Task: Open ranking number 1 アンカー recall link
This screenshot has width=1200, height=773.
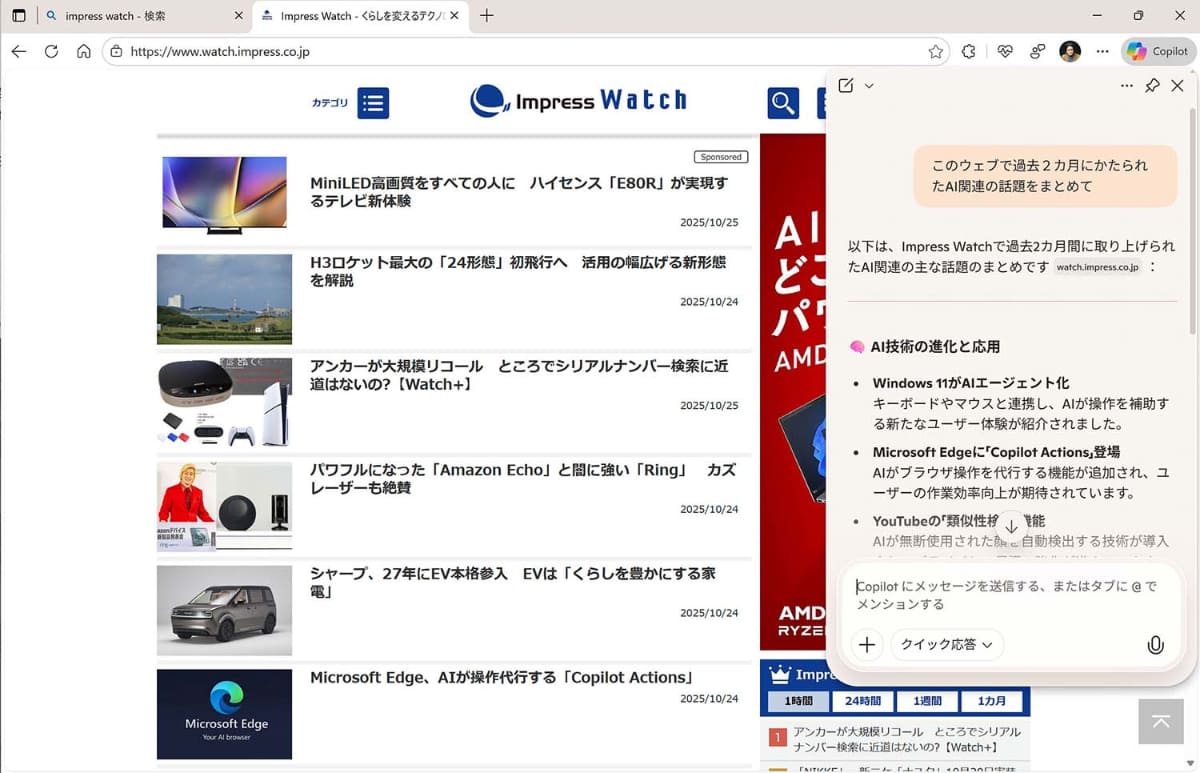Action: click(909, 739)
